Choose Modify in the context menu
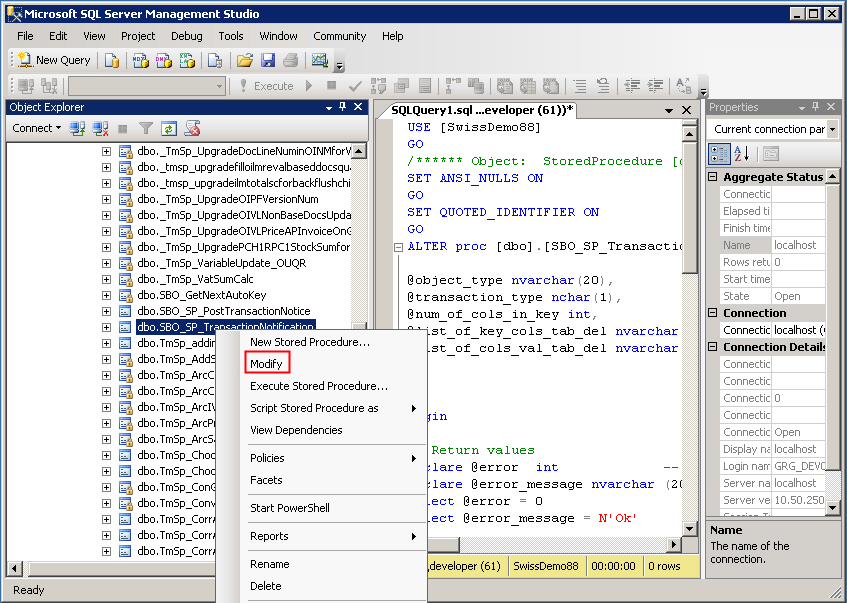 (x=267, y=364)
